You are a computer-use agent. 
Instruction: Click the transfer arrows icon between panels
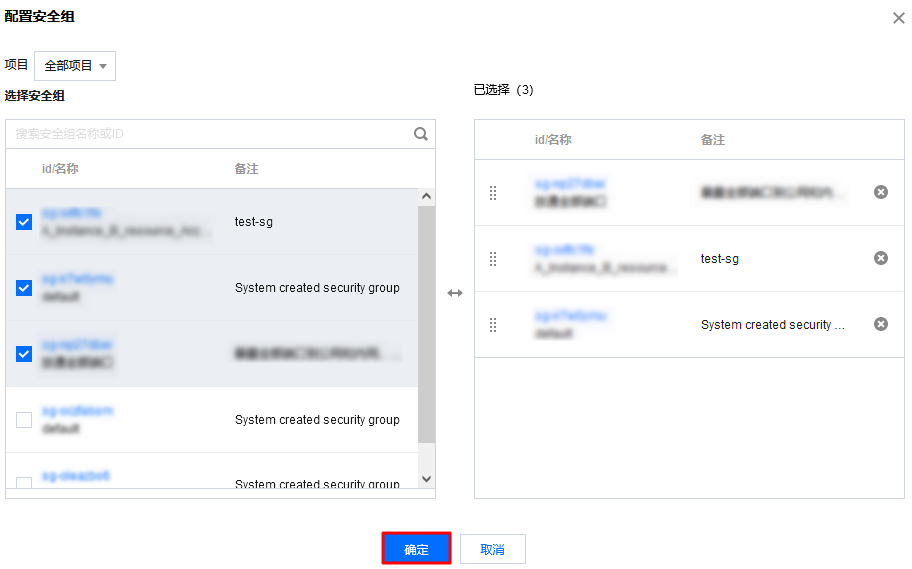click(455, 293)
